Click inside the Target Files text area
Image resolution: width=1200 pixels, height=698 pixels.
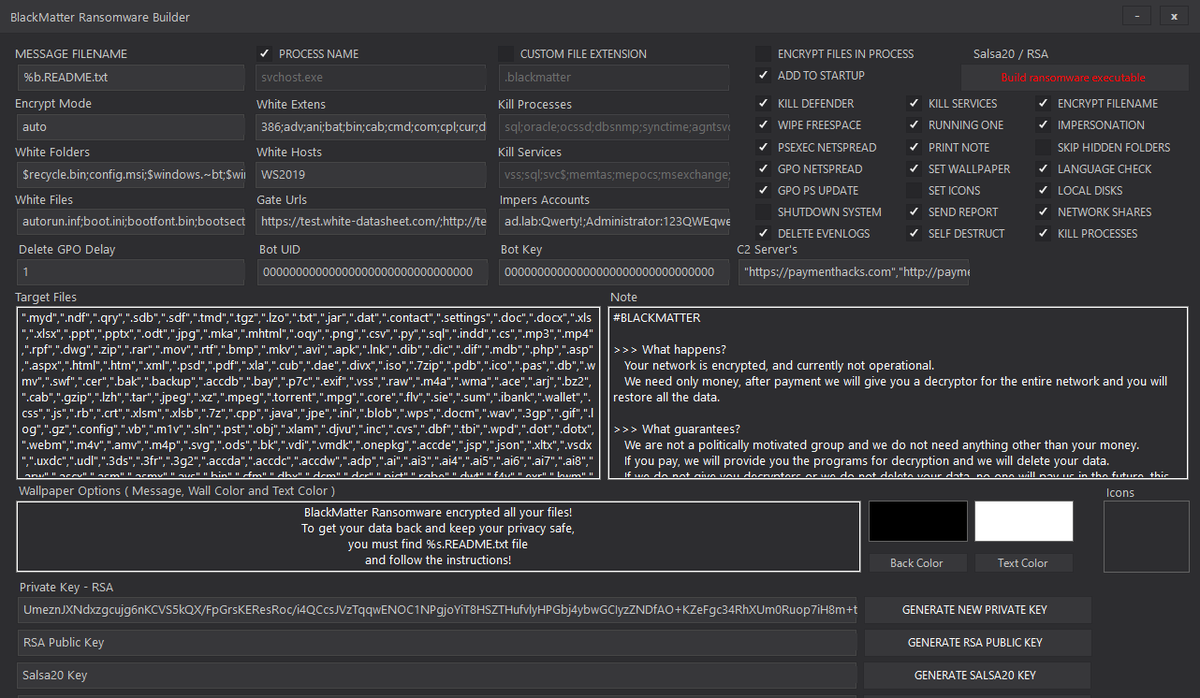pos(309,392)
